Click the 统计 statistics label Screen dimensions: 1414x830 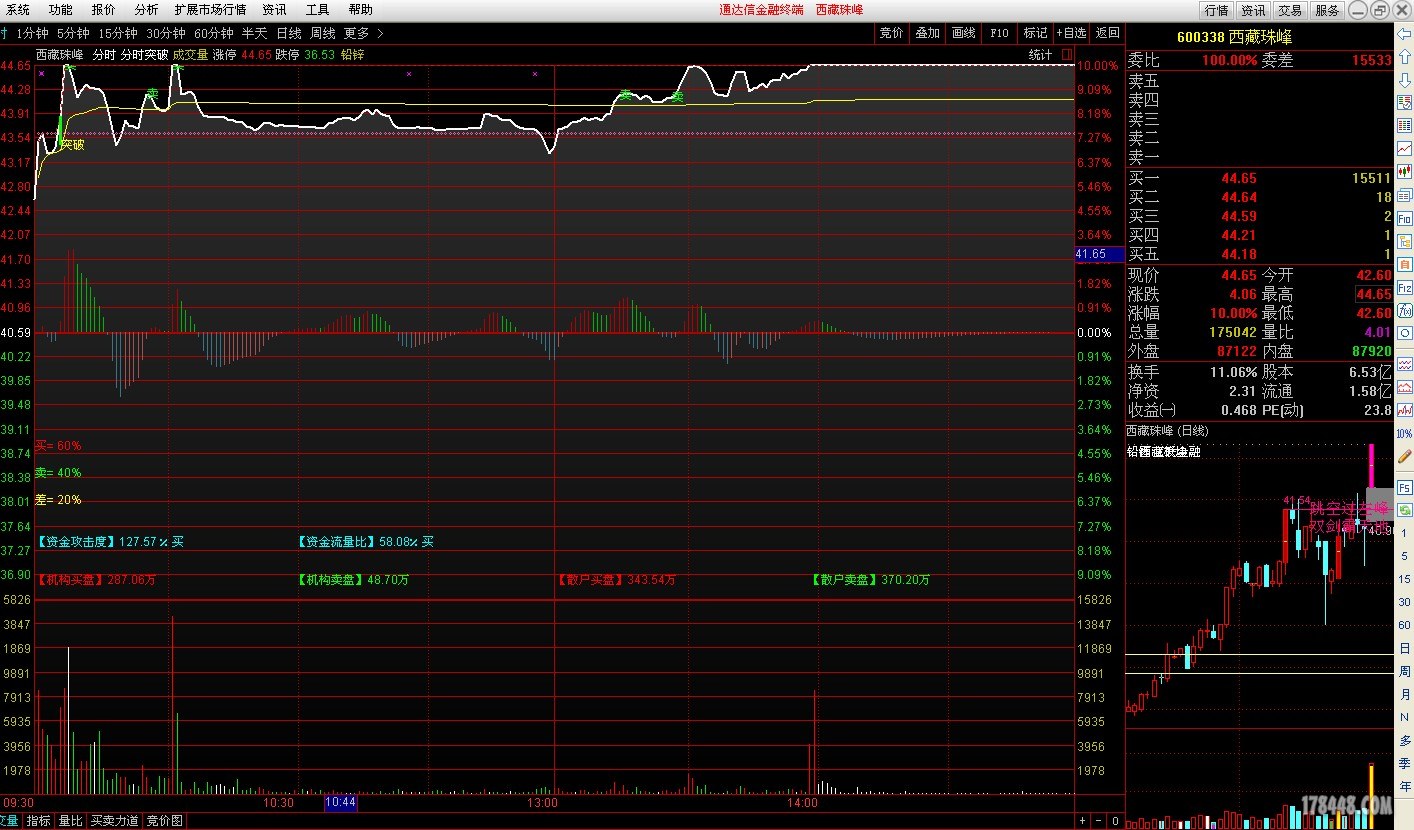pyautogui.click(x=1040, y=55)
